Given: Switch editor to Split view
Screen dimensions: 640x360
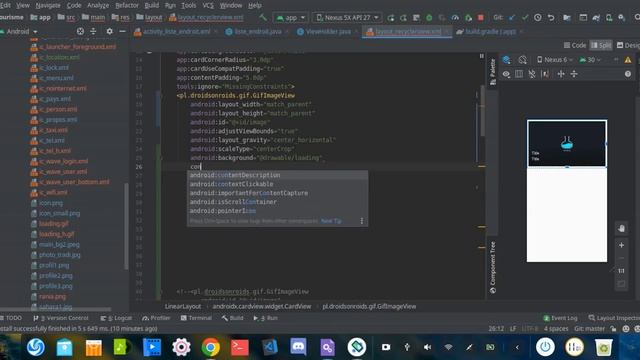Looking at the screenshot, I should pos(601,45).
